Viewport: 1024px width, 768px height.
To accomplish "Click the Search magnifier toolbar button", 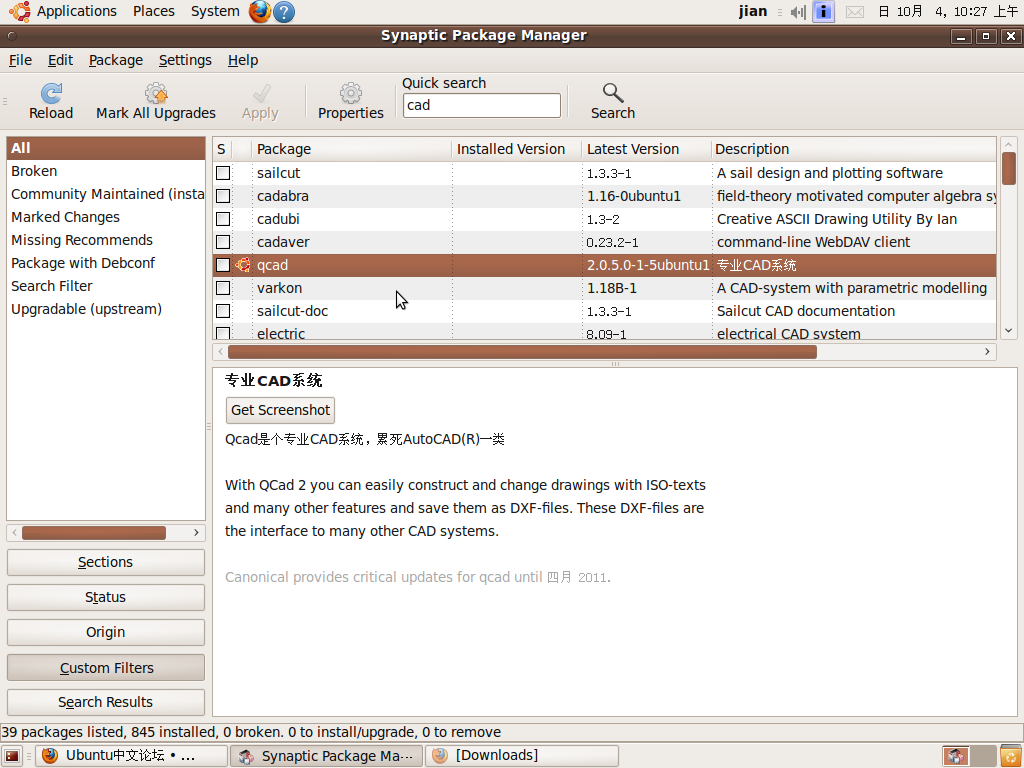I will click(x=613, y=102).
